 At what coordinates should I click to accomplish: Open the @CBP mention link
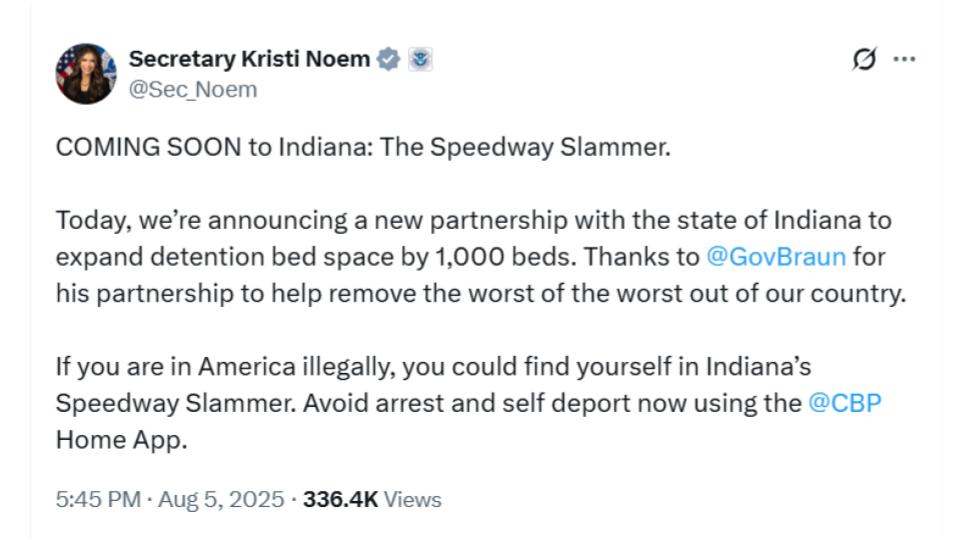point(845,403)
